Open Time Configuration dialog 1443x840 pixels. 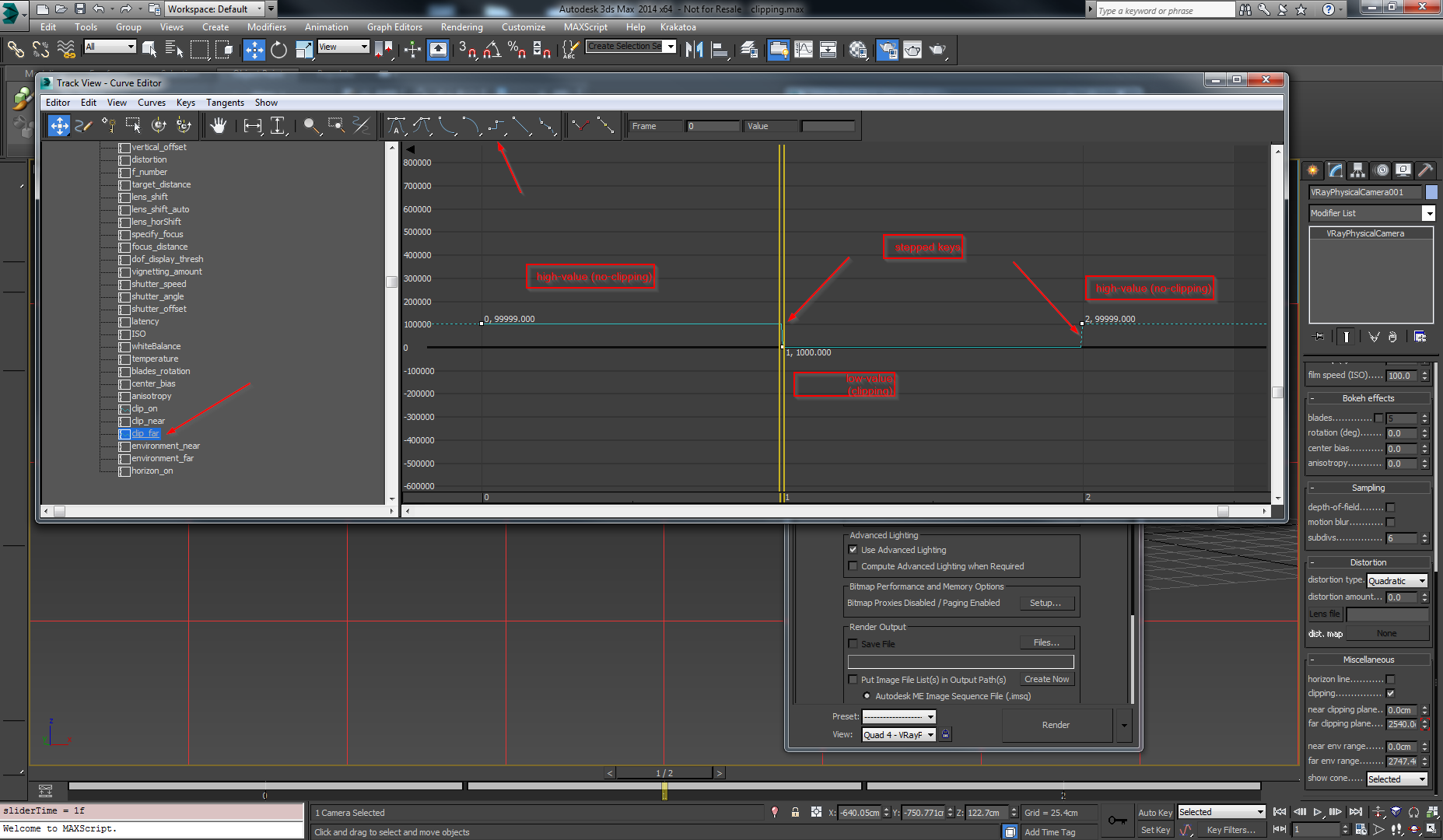[1361, 830]
